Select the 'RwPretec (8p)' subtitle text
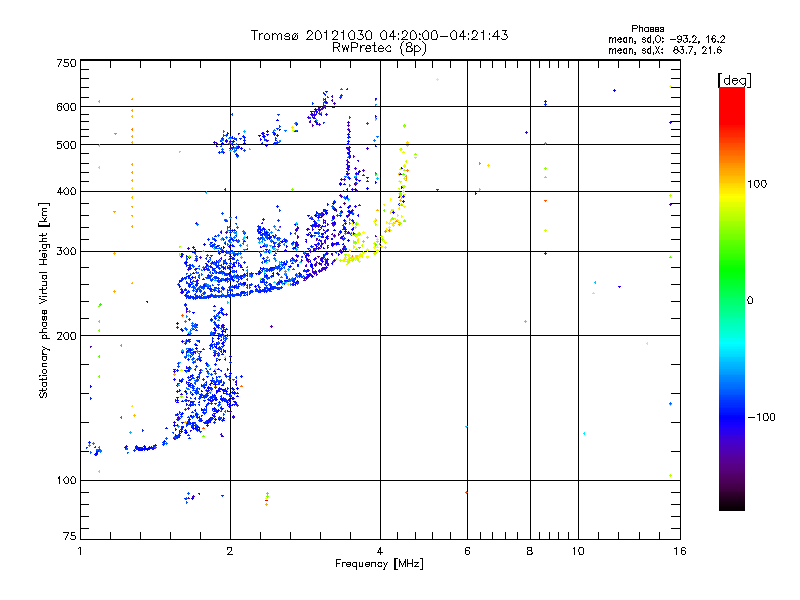The image size is (800, 600). (379, 48)
